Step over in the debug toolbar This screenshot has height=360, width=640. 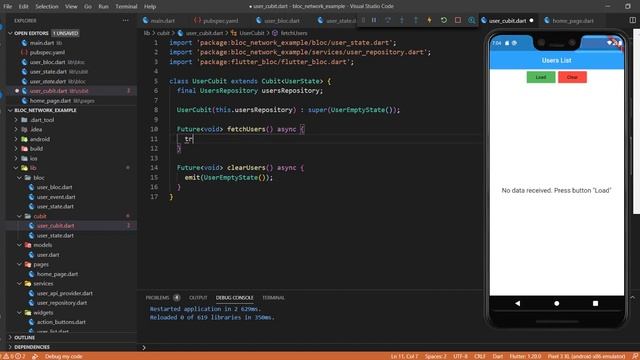pos(388,20)
